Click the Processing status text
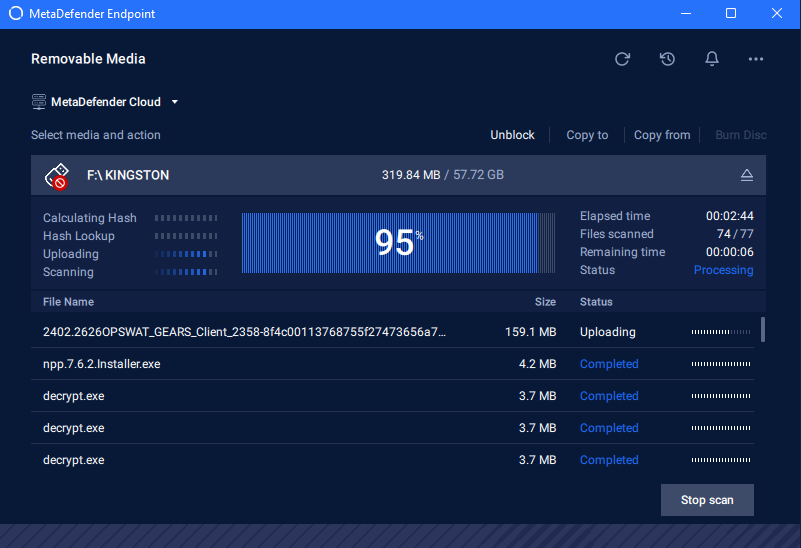Screen dimensions: 801x548 (x=723, y=270)
